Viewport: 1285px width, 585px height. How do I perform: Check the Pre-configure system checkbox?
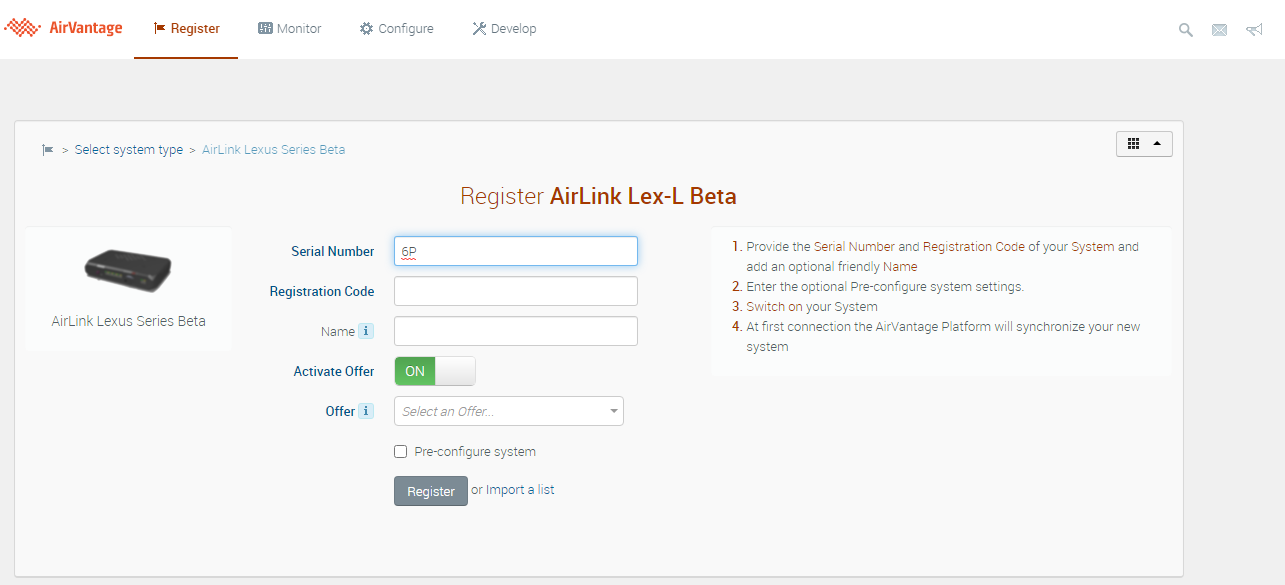tap(401, 452)
